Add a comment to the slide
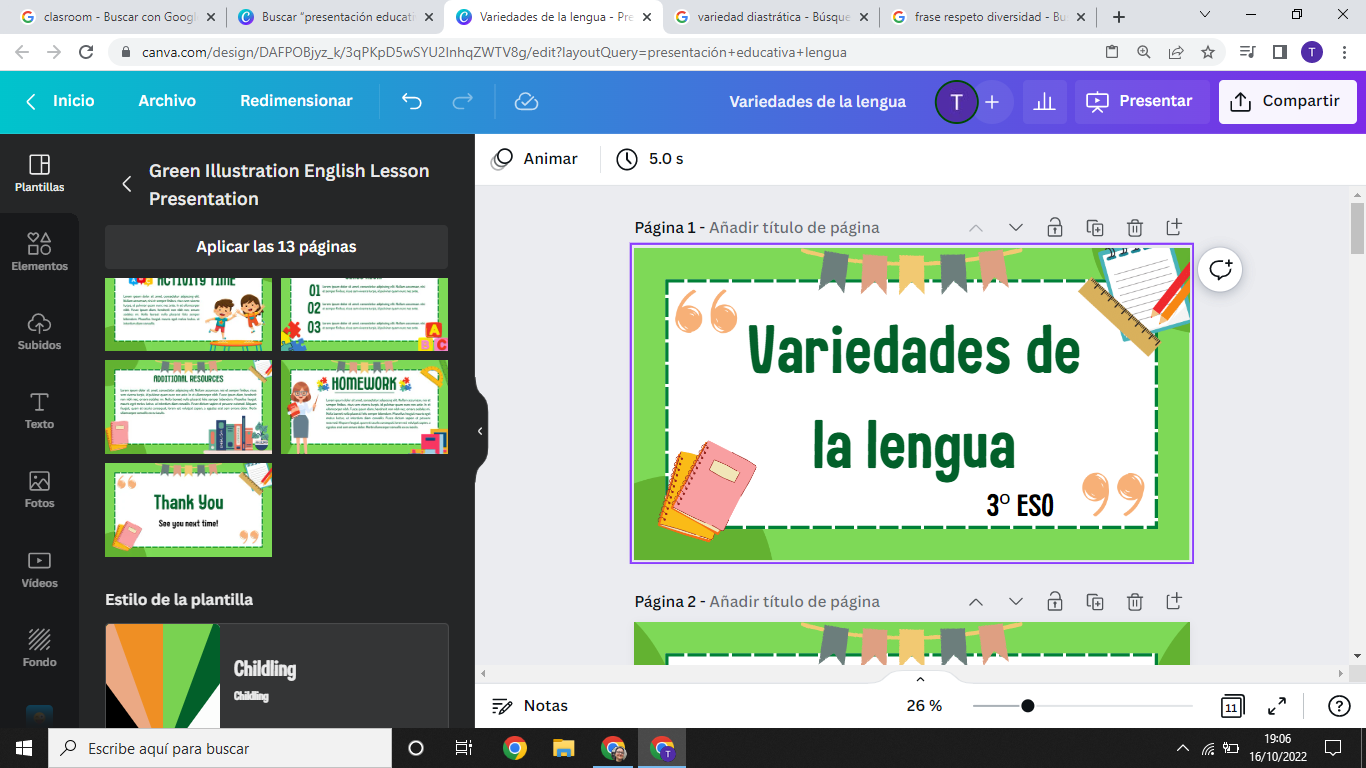Image resolution: width=1366 pixels, height=768 pixels. pos(1220,269)
